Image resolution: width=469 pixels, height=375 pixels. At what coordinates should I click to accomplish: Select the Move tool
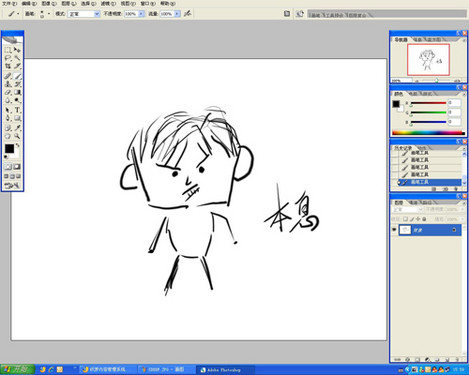17,50
